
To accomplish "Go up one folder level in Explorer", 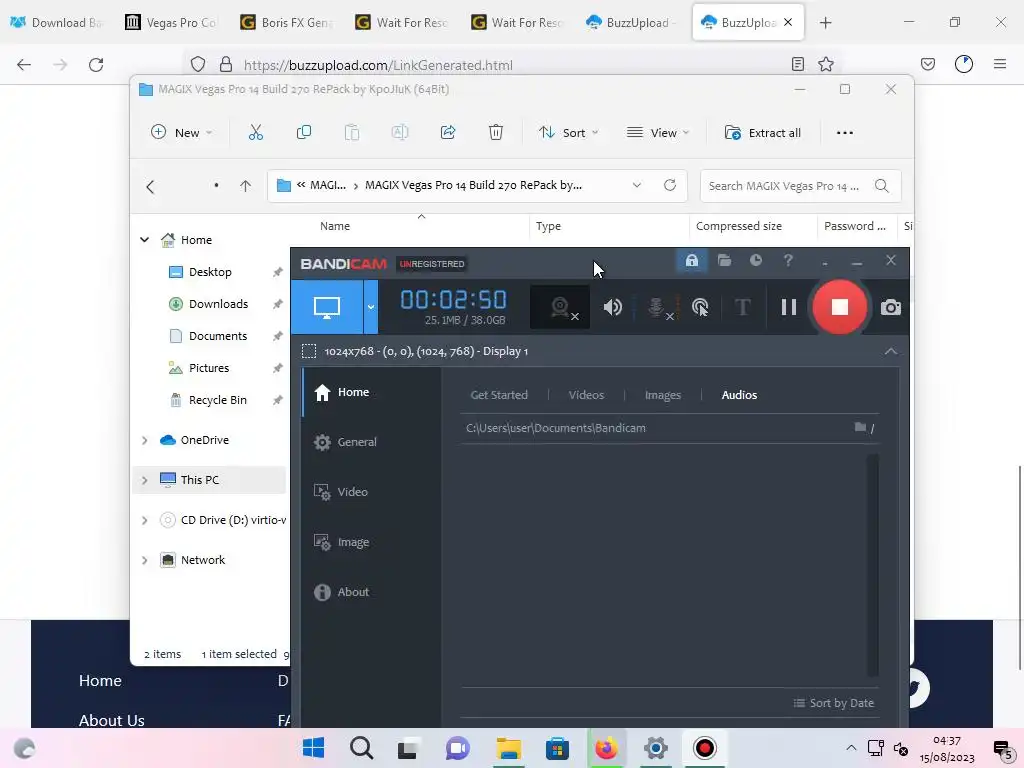I will [x=246, y=186].
